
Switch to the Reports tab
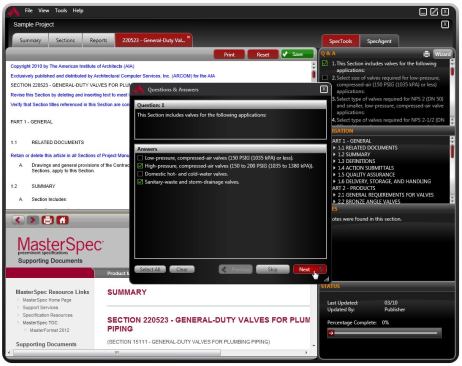point(99,40)
